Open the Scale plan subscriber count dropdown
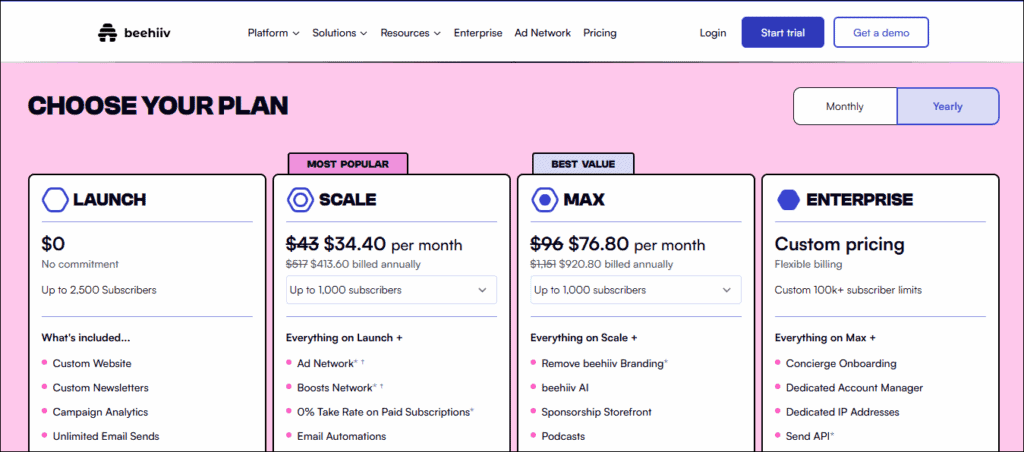Image resolution: width=1024 pixels, height=452 pixels. 391,290
